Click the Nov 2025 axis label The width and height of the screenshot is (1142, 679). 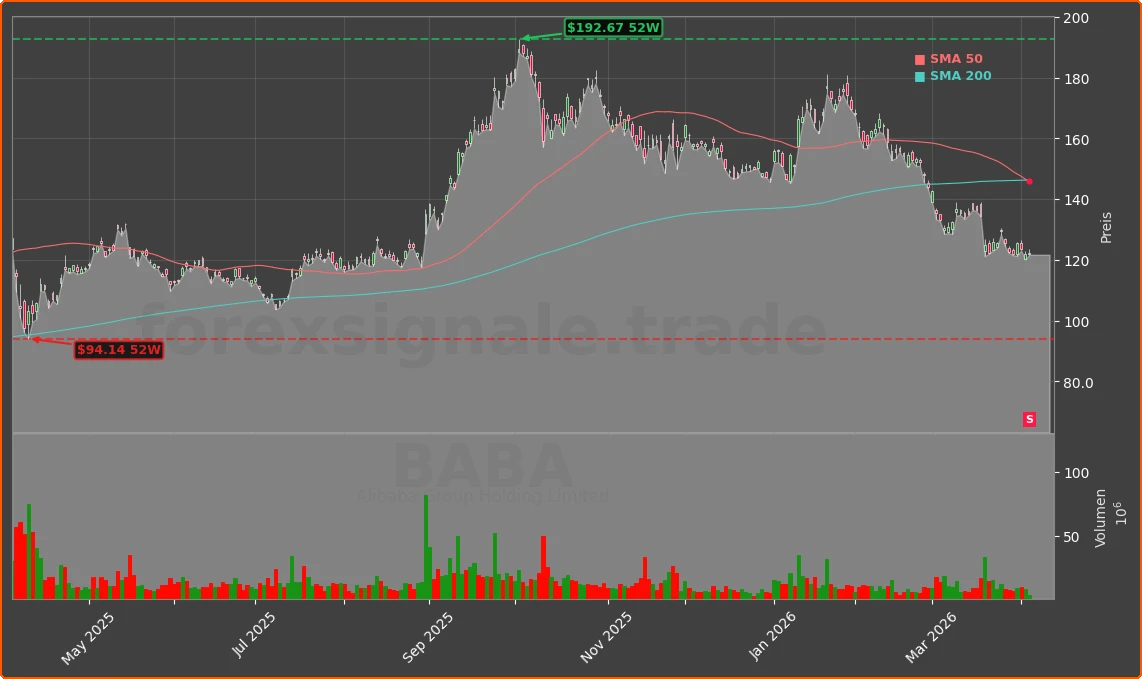tap(606, 637)
